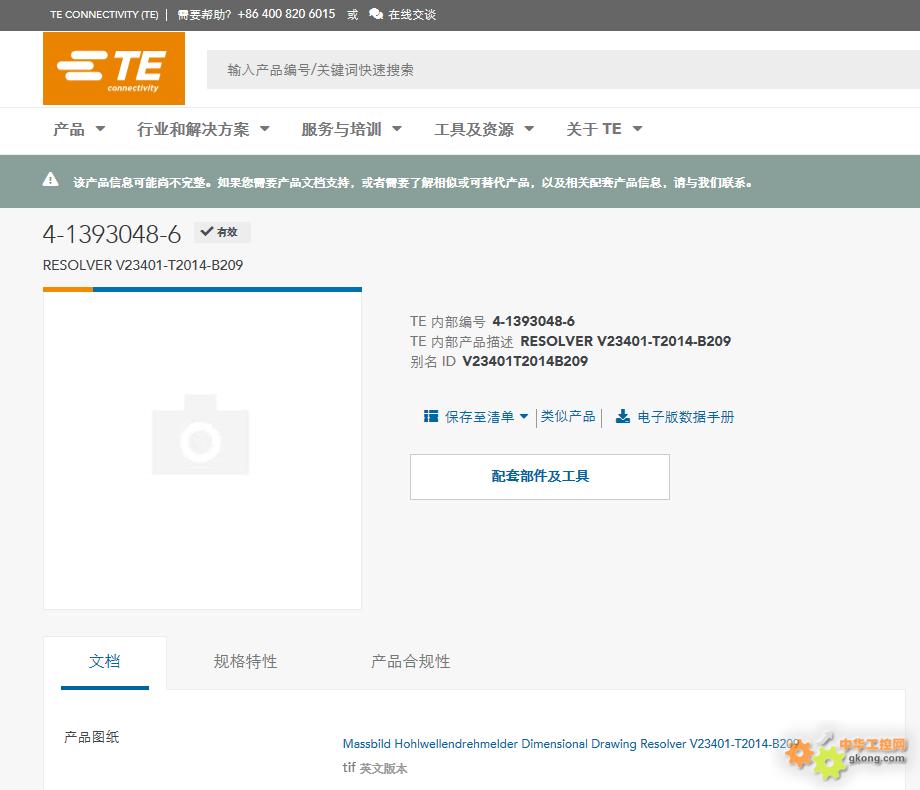
Task: Download the 电子版数据手册 link
Action: 685,417
